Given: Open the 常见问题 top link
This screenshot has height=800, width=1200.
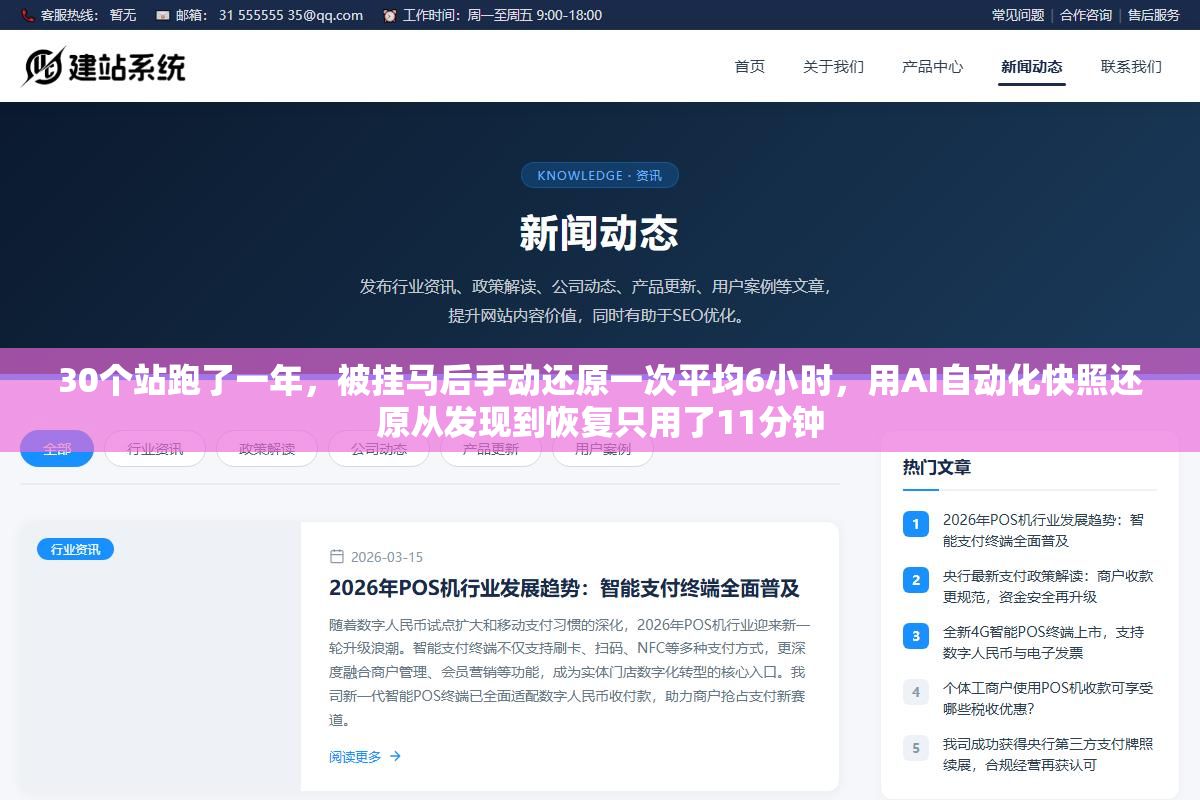Looking at the screenshot, I should pos(1018,15).
